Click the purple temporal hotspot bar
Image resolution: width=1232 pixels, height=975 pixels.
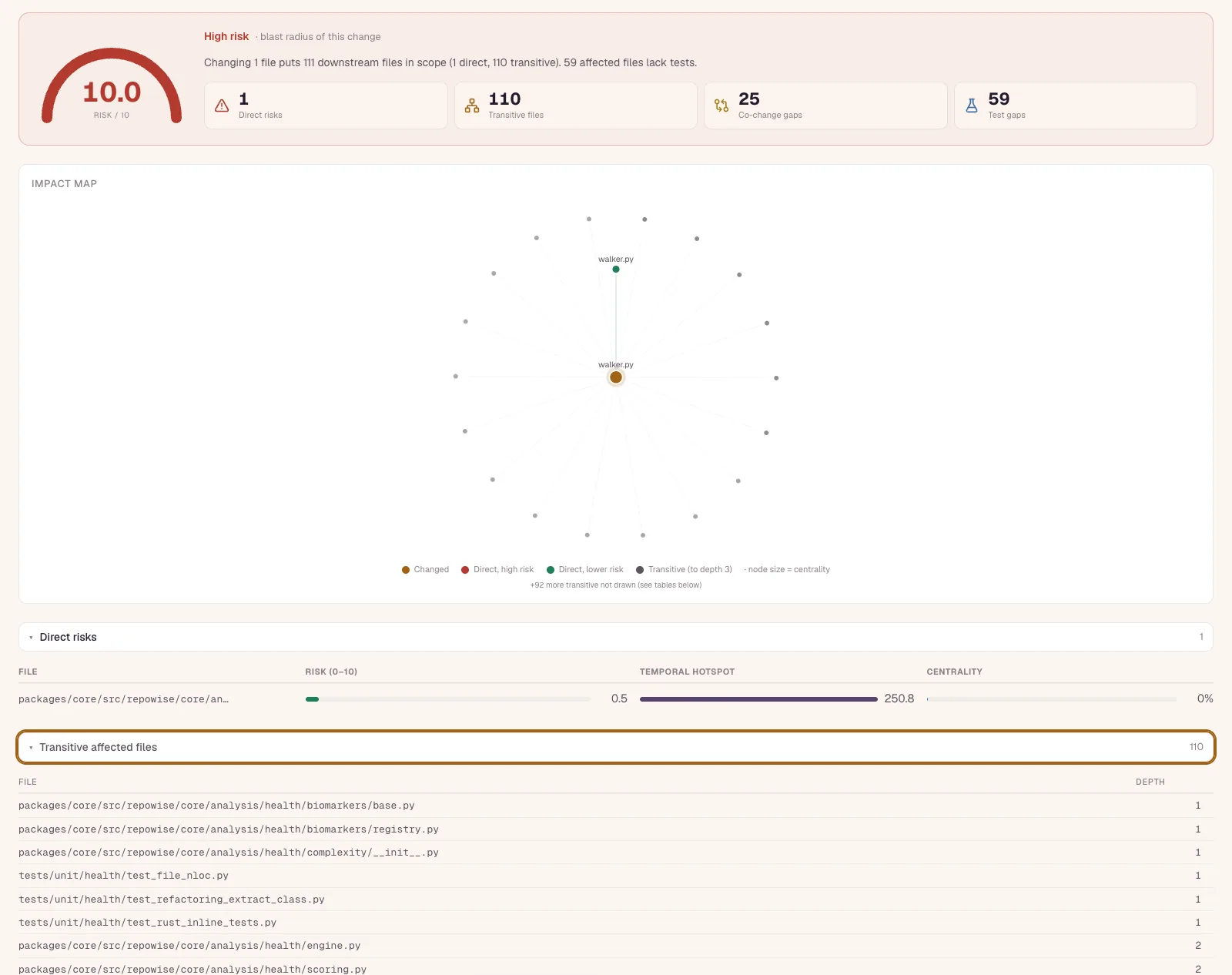(x=758, y=699)
